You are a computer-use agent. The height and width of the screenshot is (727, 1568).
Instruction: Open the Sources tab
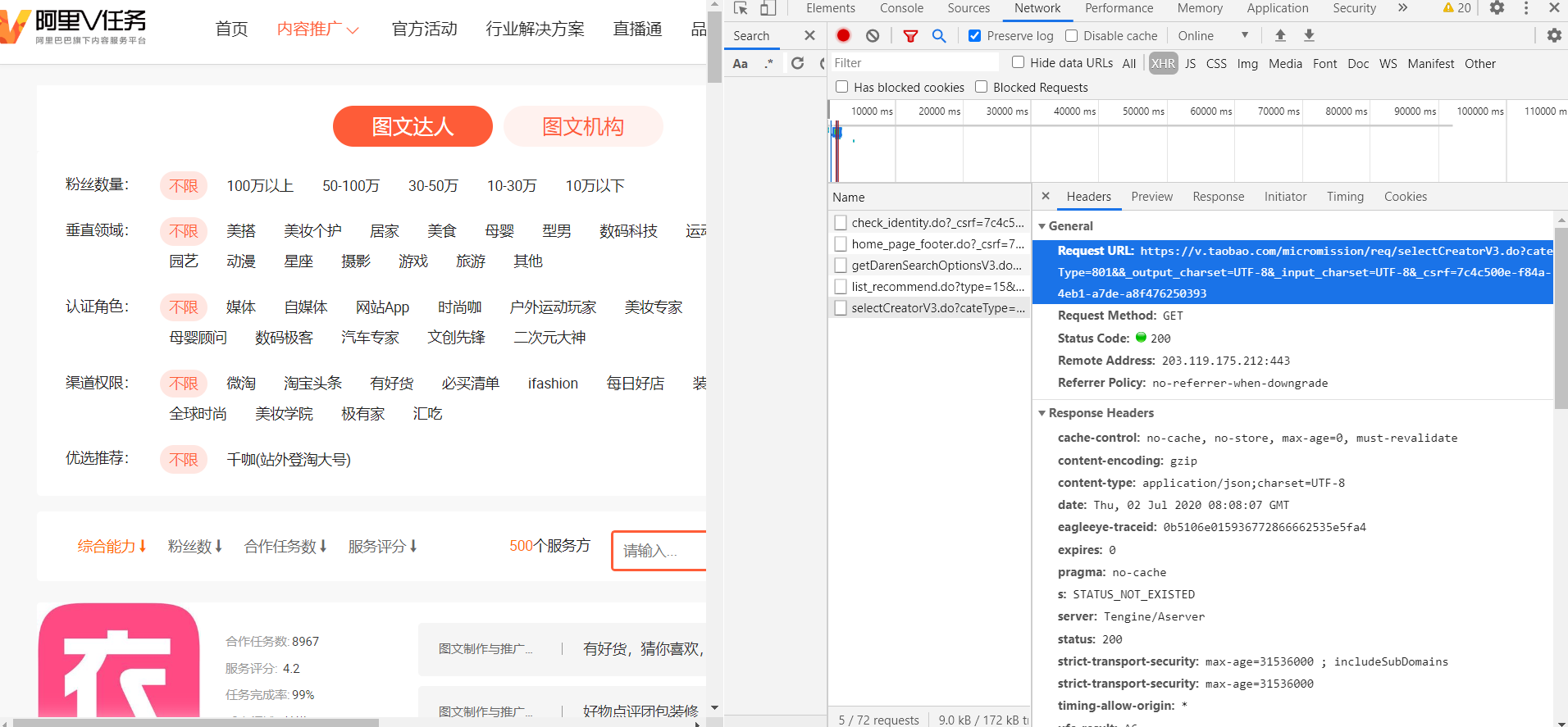pos(969,8)
